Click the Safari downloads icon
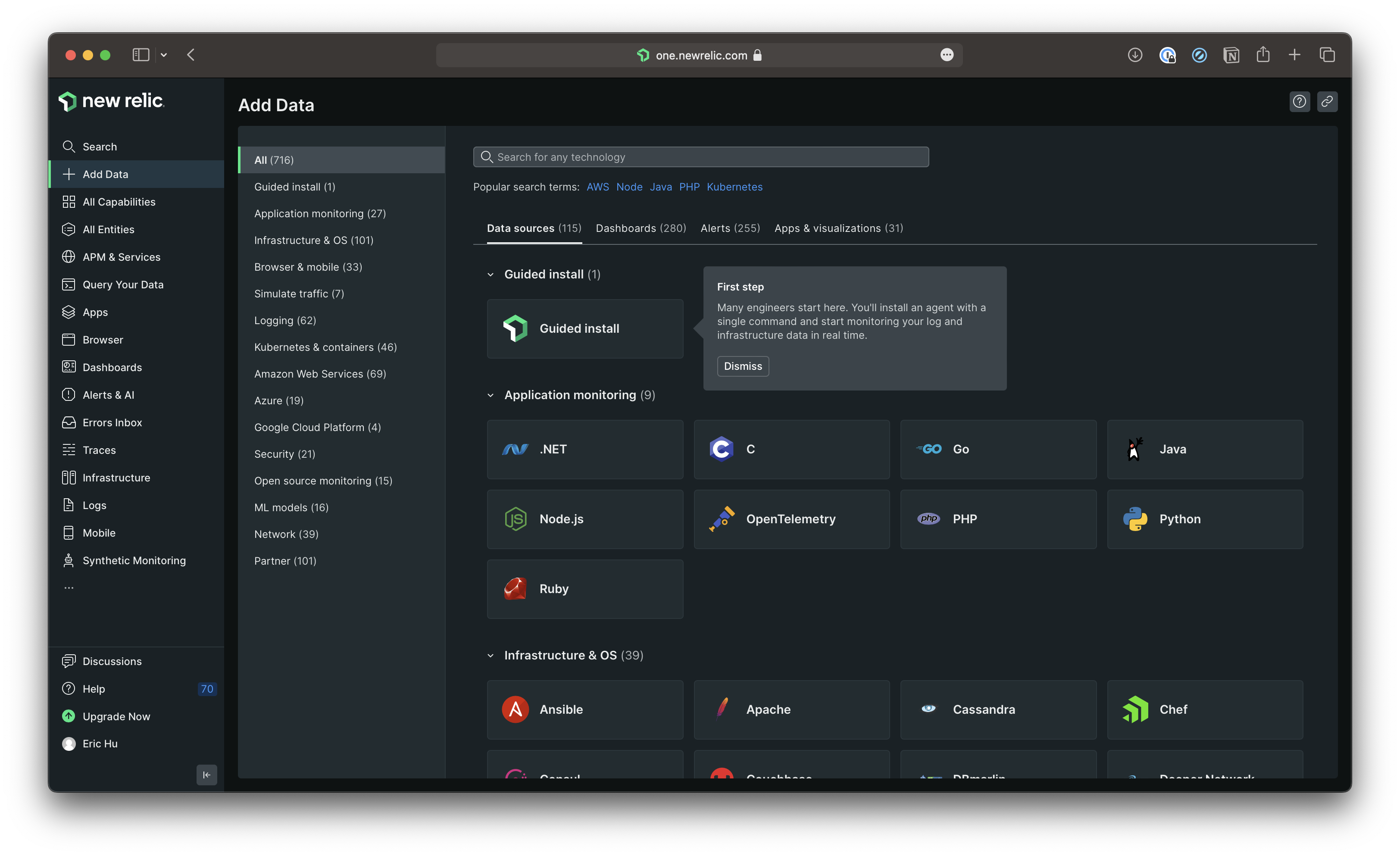Image resolution: width=1400 pixels, height=856 pixels. point(1134,55)
